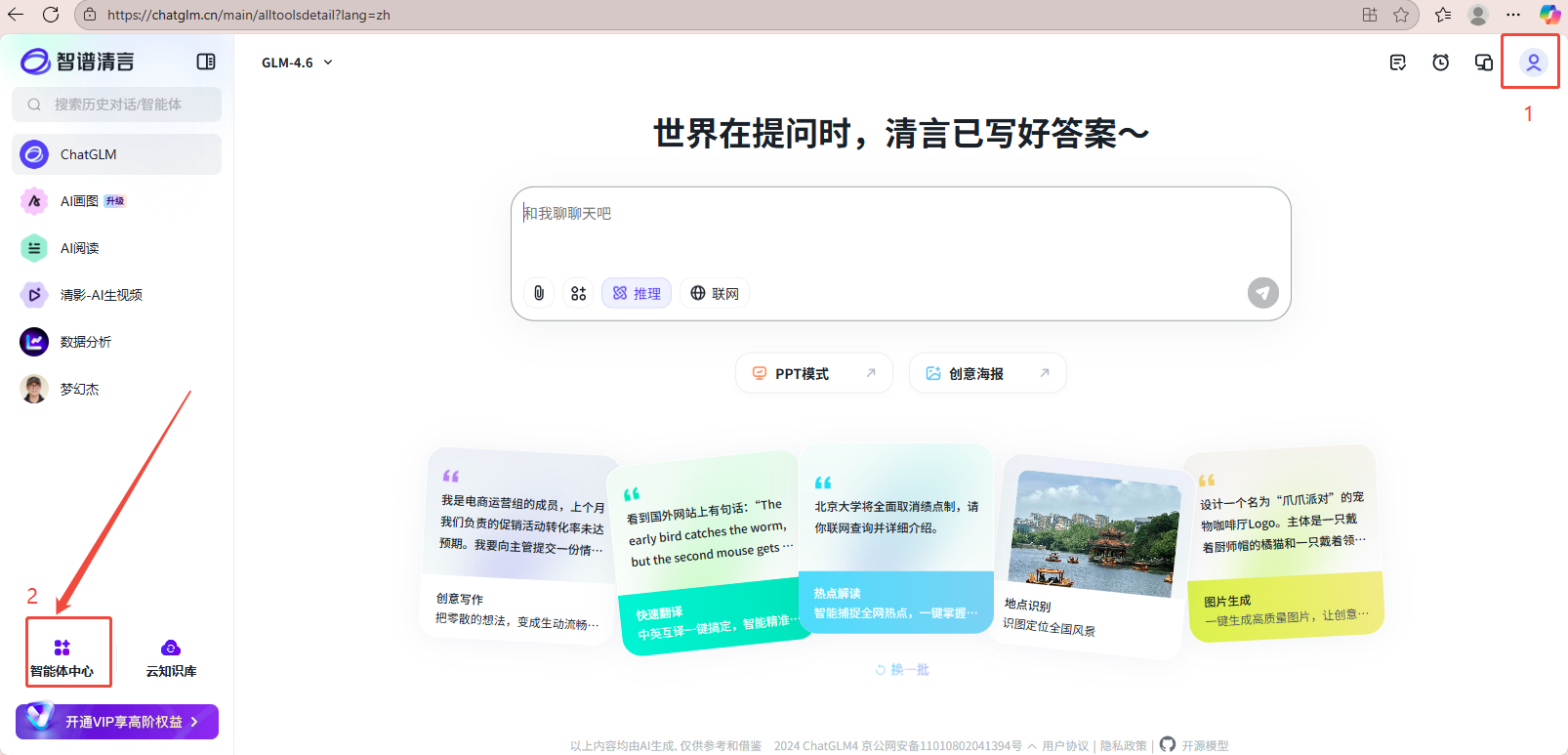Viewport: 1568px width, 755px height.
Task: Select the 创意写作 prompt card
Action: coord(518,545)
